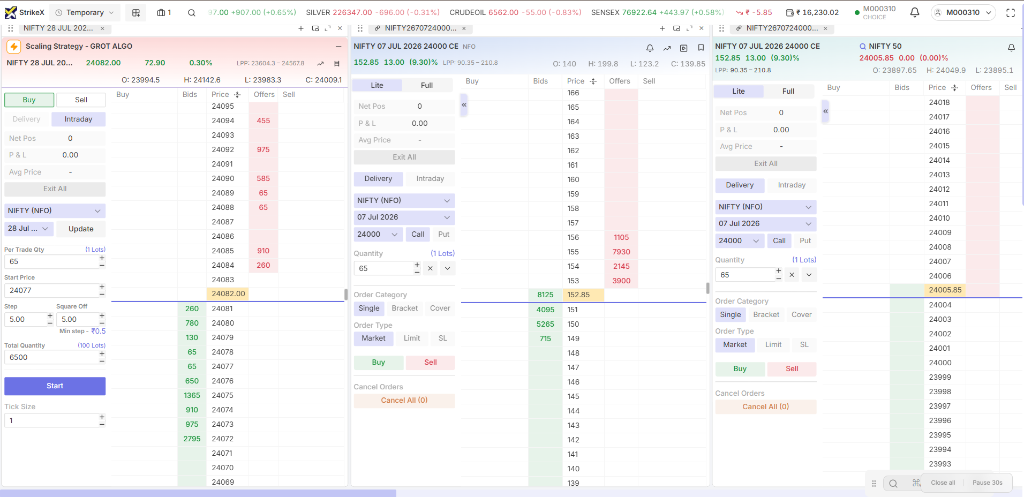The height and width of the screenshot is (497, 1024).
Task: Recenter price ladder icon in first panel
Action: tap(236, 95)
